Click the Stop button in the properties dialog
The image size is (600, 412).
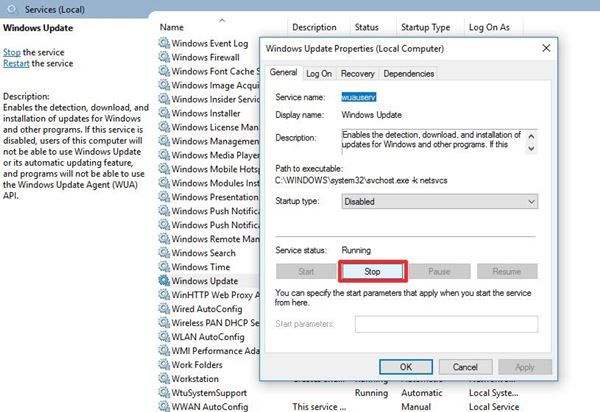click(x=372, y=272)
